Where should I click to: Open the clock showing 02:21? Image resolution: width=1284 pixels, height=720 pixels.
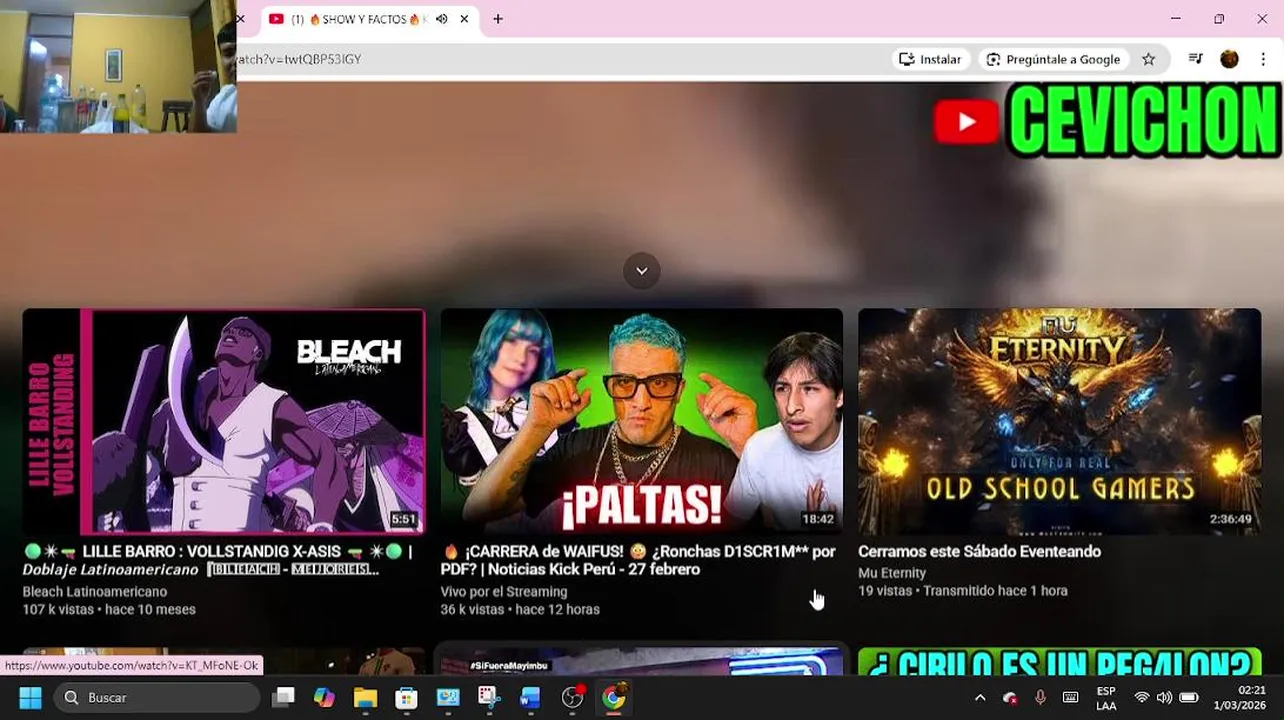pos(1239,698)
